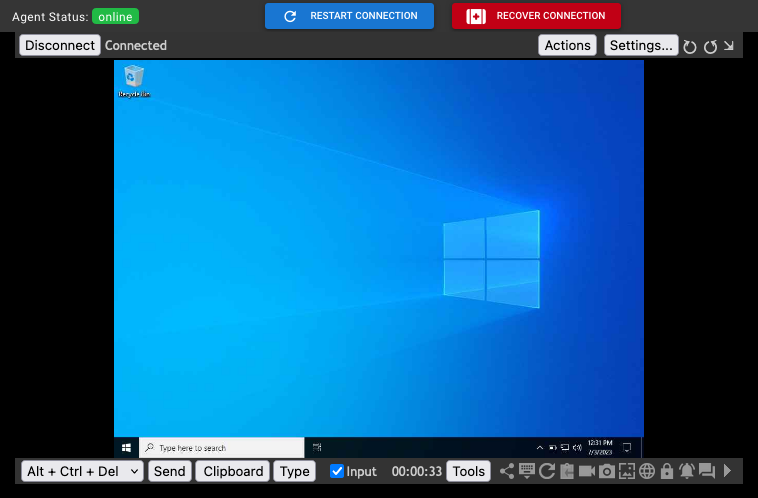Click the Type here to search box
The image size is (758, 498).
(221, 448)
